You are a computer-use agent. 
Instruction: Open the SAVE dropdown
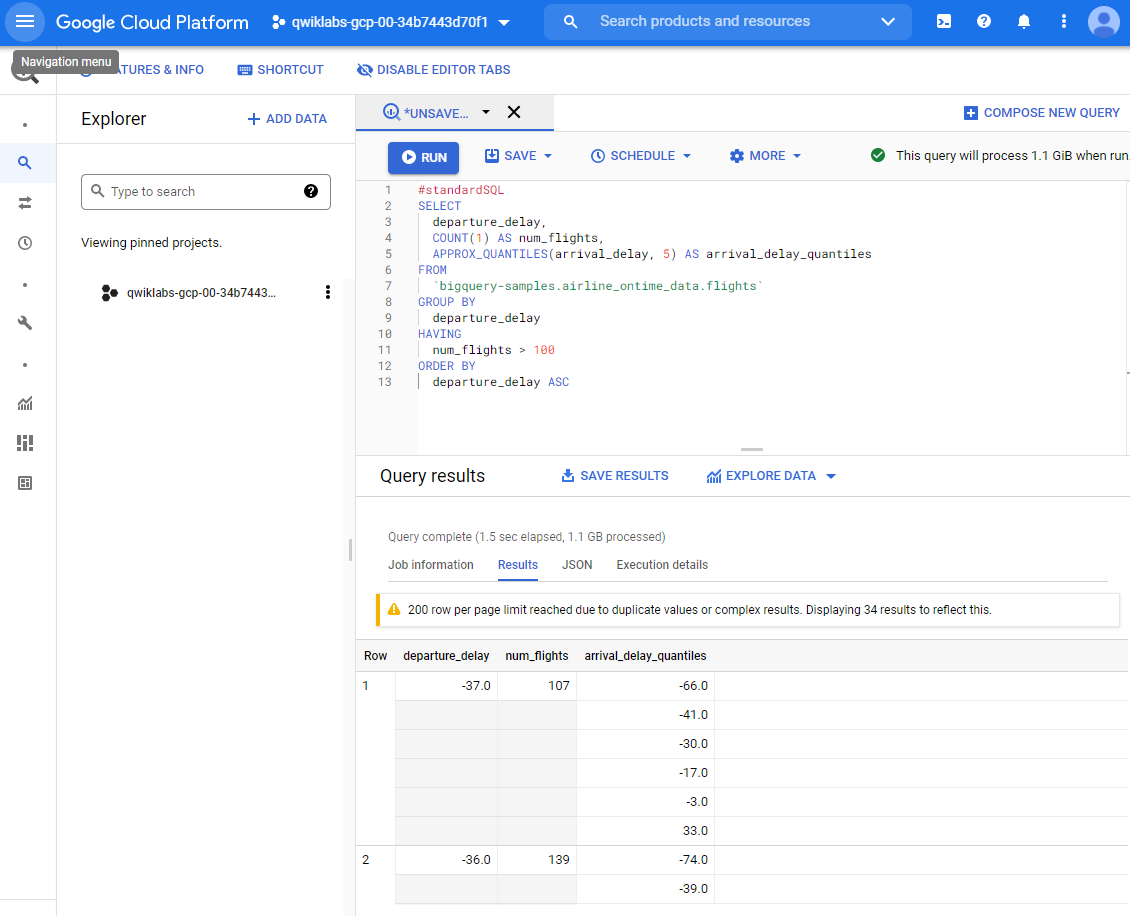(518, 156)
